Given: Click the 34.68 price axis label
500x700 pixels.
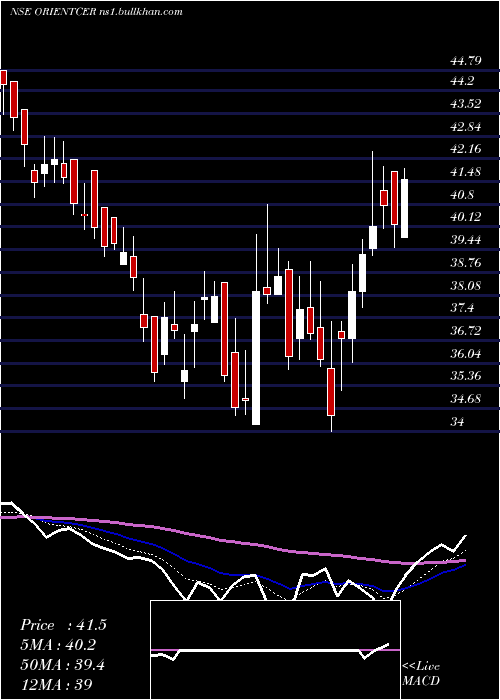Looking at the screenshot, I should pyautogui.click(x=466, y=399).
